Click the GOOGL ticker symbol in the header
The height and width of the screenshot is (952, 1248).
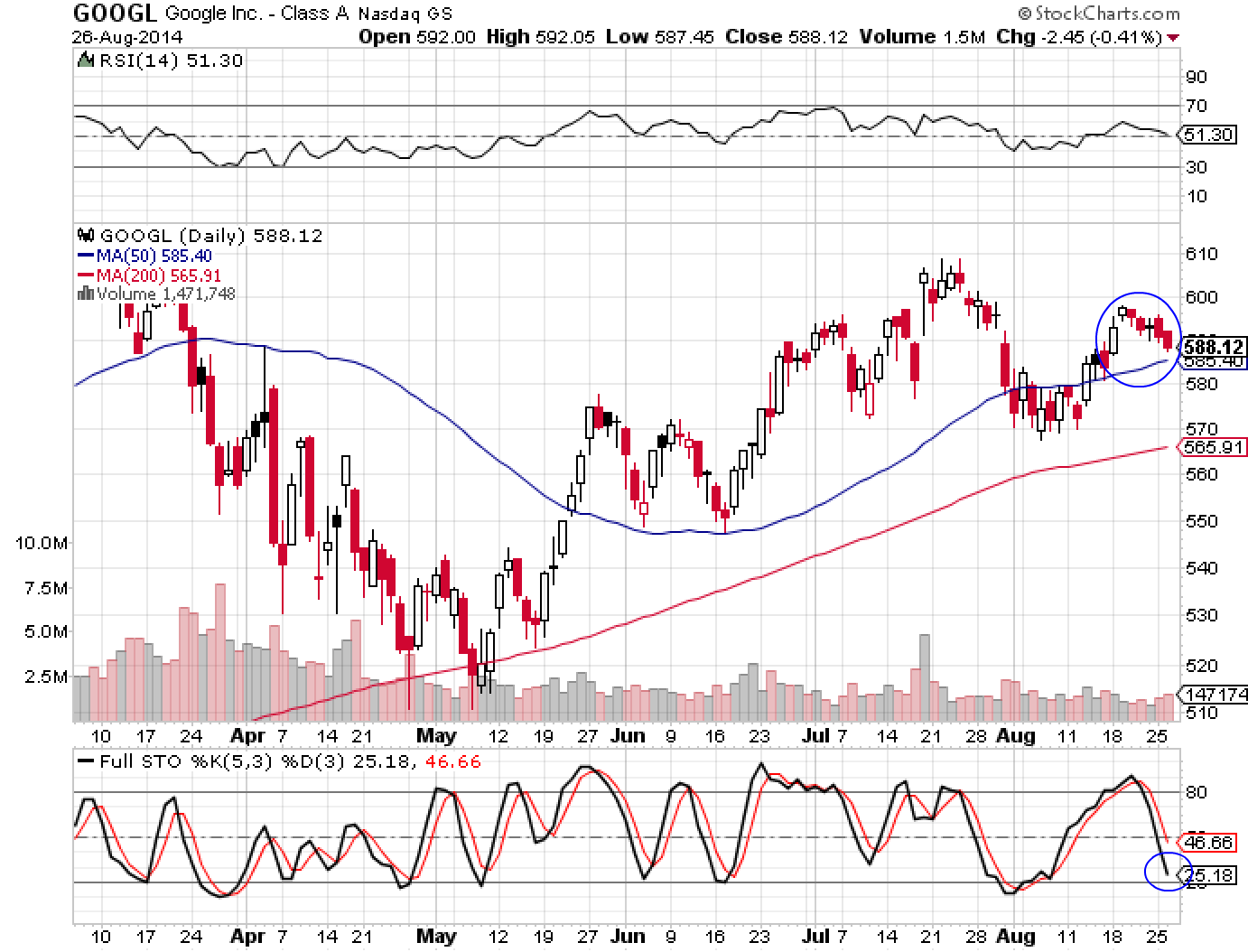click(115, 13)
